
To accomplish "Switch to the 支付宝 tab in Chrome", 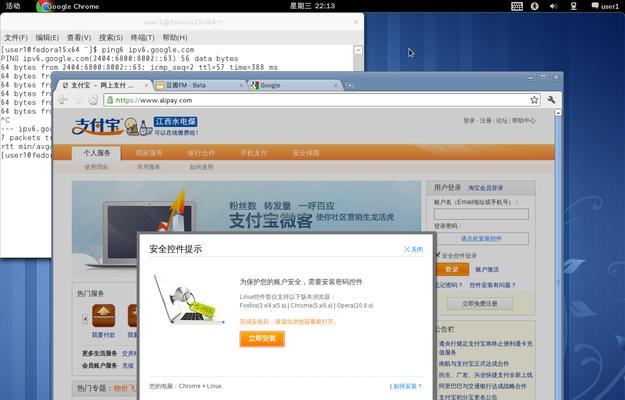I will pyautogui.click(x=104, y=85).
